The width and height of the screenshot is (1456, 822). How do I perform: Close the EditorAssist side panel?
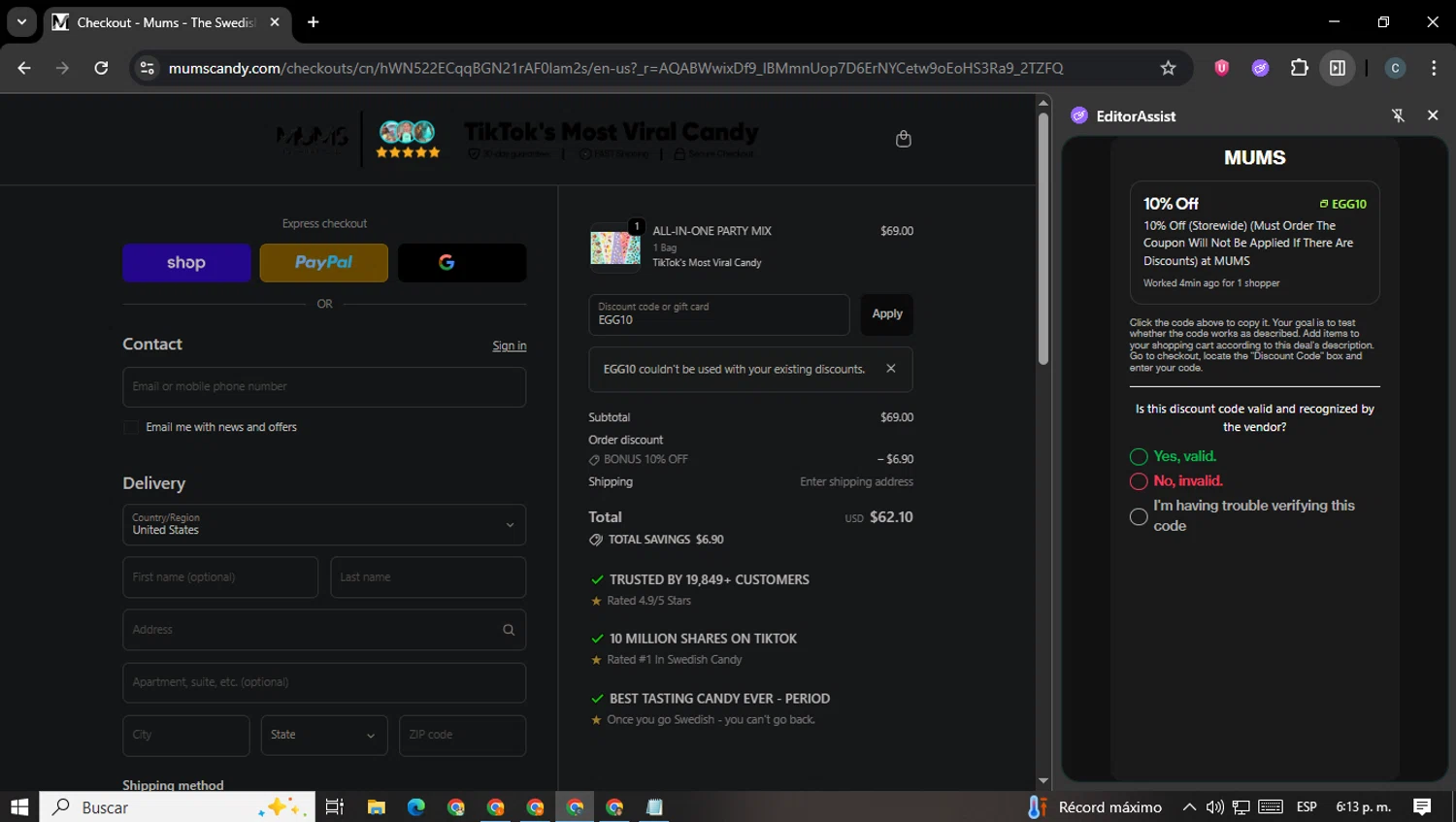(1432, 115)
